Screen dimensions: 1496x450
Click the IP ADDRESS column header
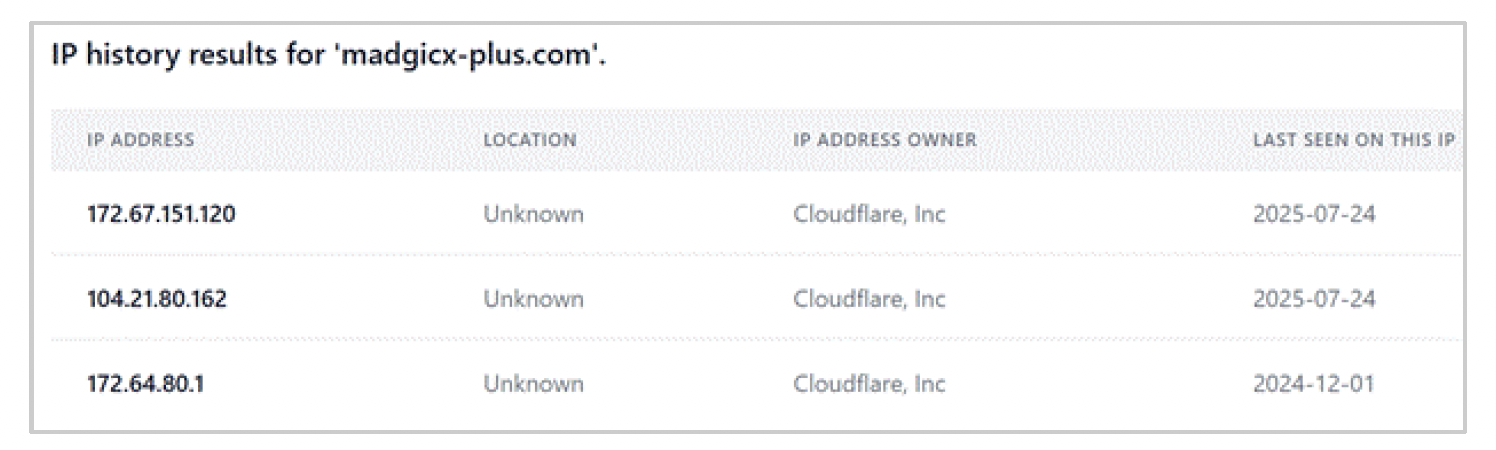point(140,140)
